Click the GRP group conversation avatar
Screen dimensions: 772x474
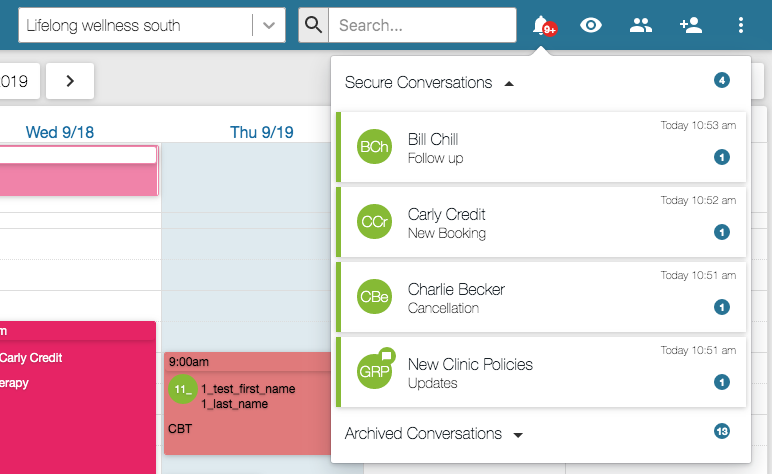(375, 370)
